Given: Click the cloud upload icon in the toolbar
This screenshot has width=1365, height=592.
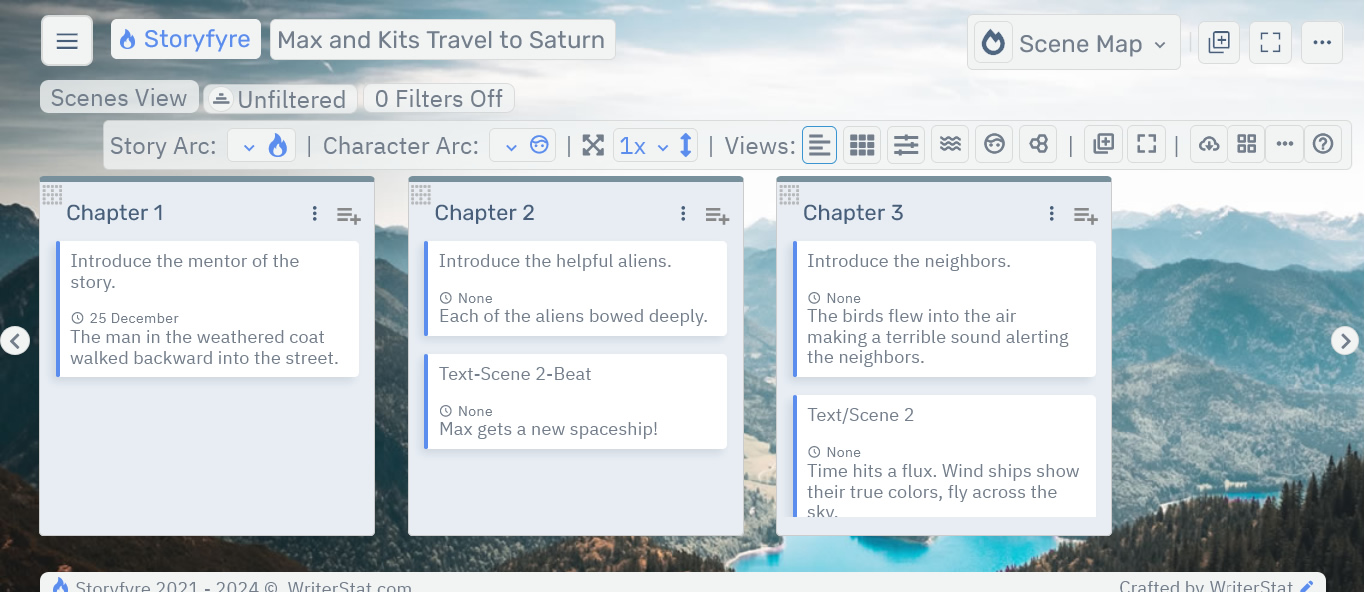Looking at the screenshot, I should (x=1208, y=144).
